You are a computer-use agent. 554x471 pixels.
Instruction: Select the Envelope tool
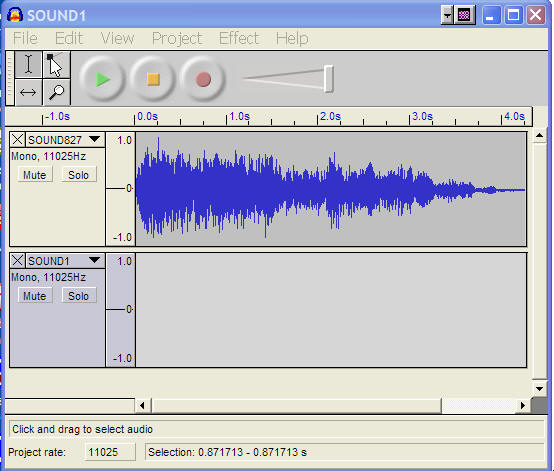56,64
